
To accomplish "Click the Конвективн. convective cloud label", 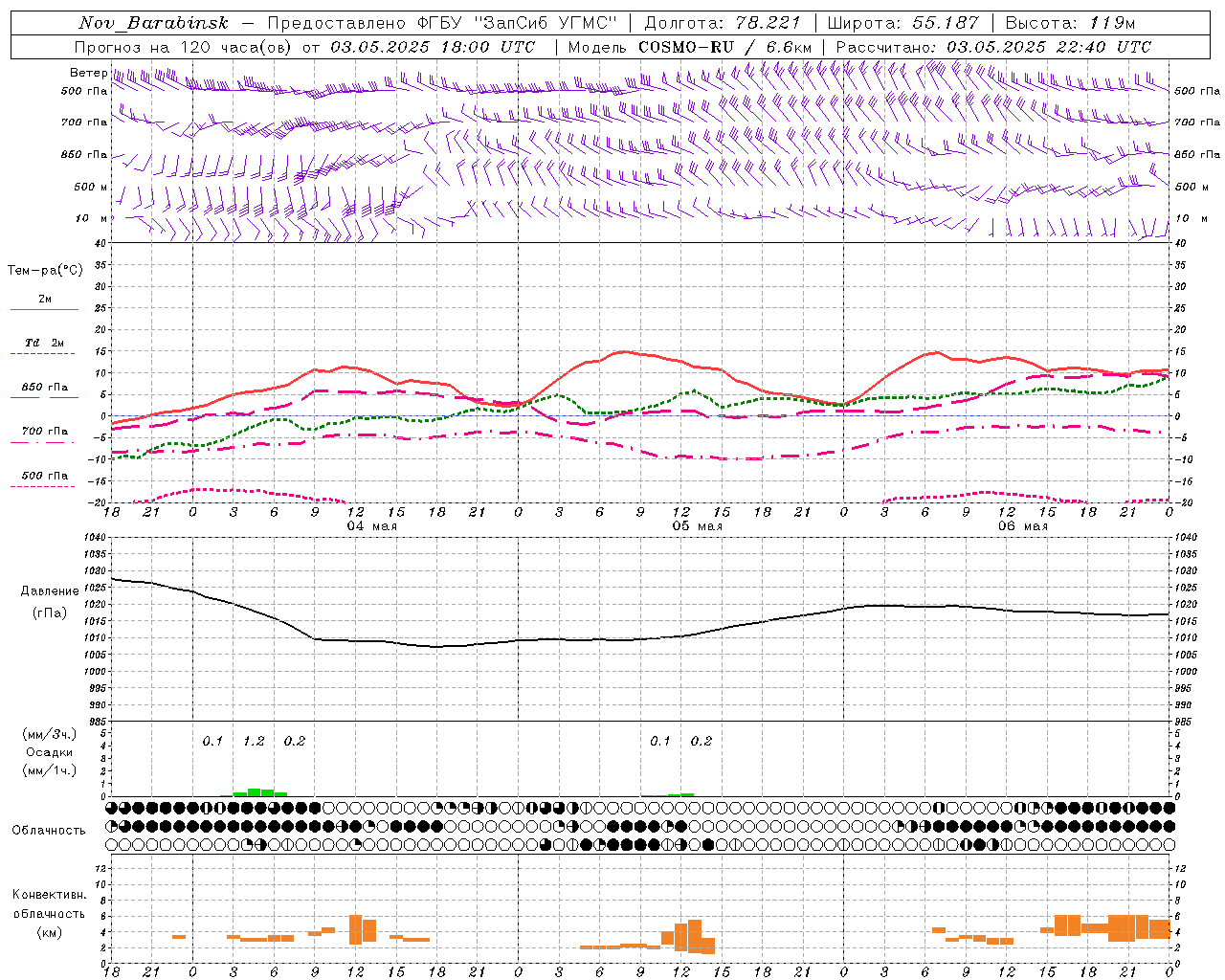I will (x=49, y=895).
